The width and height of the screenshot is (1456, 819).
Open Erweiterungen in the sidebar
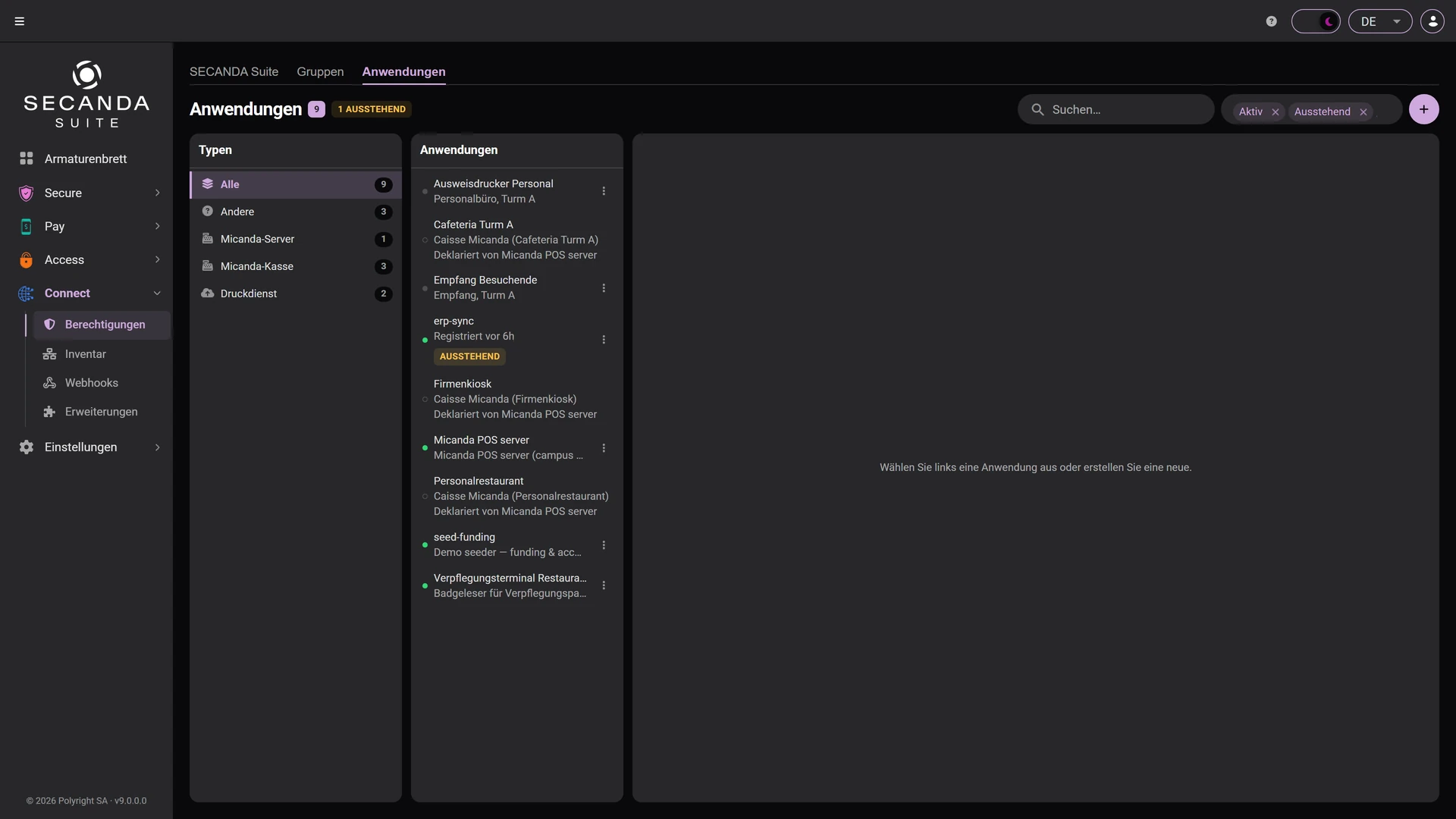point(102,412)
